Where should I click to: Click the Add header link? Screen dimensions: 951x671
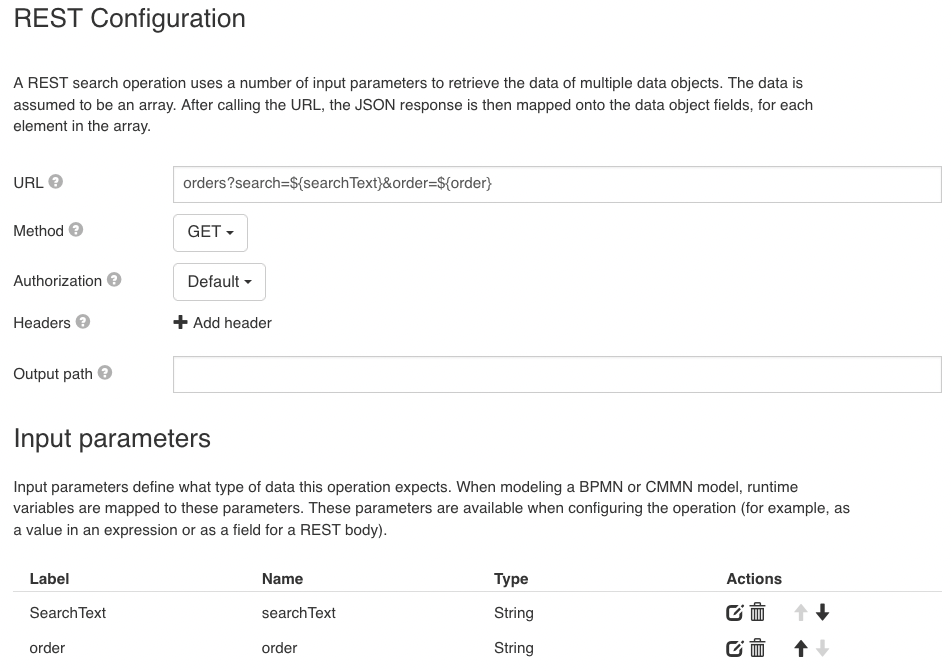tap(222, 323)
